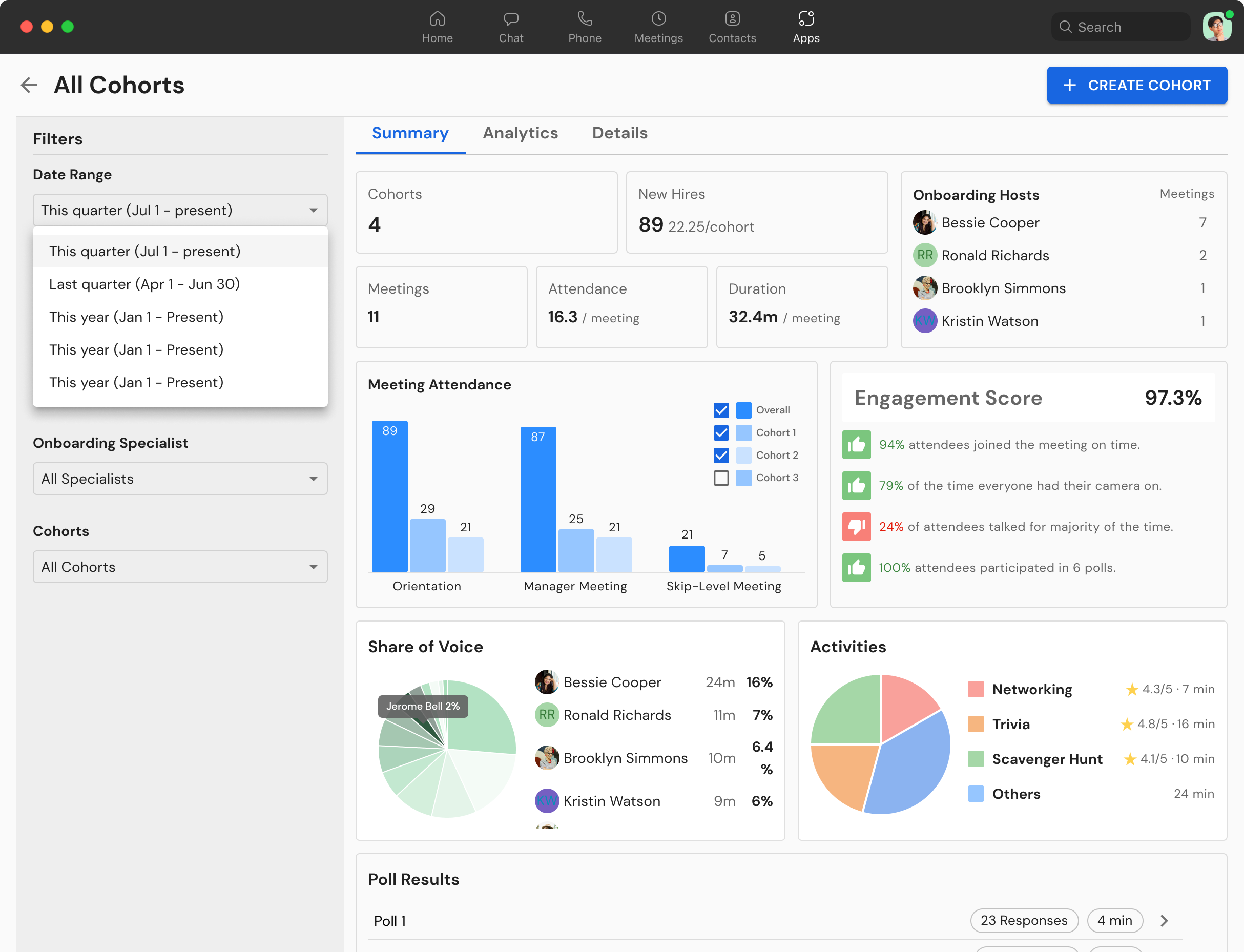Click the back arrow beside All Cohorts
This screenshot has height=952, width=1244.
(28, 85)
